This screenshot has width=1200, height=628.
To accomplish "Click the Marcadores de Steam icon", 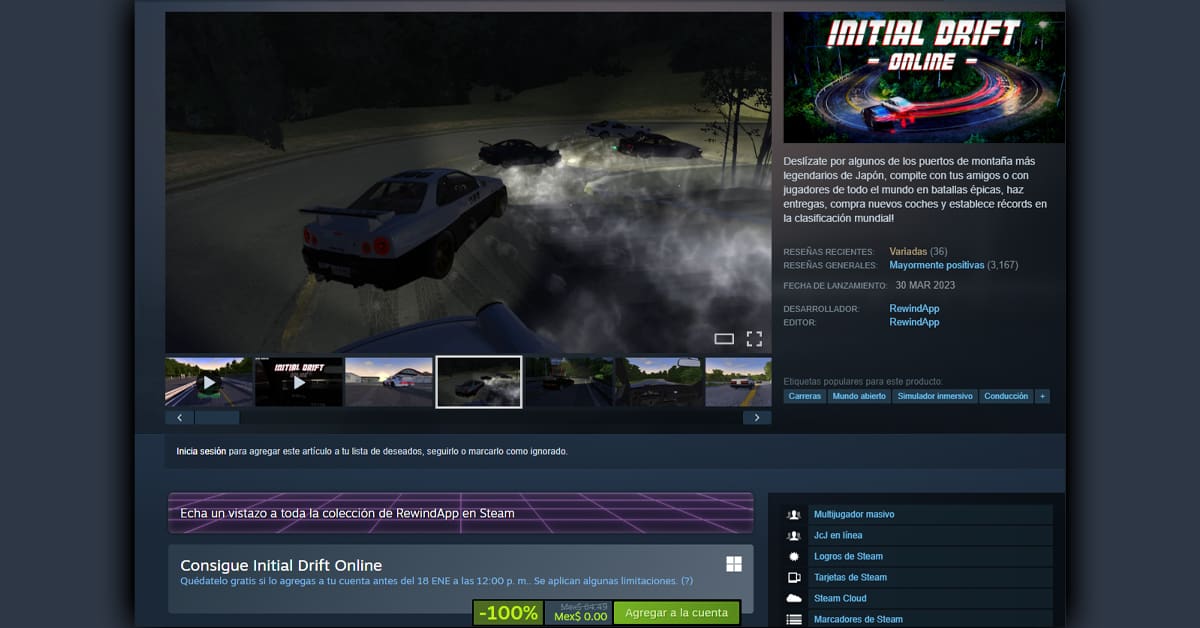I will pyautogui.click(x=794, y=619).
